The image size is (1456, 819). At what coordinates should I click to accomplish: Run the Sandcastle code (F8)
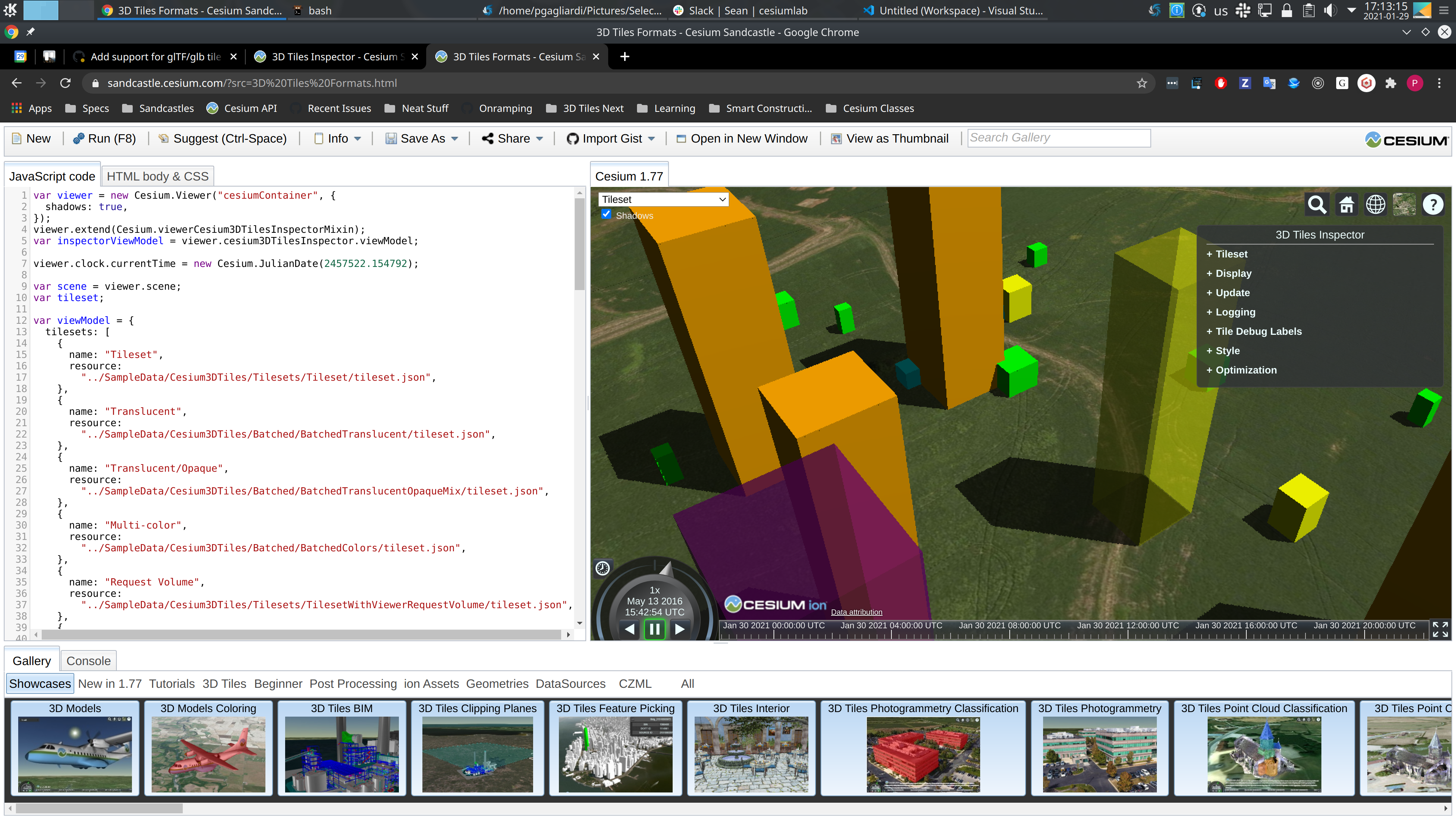coord(105,138)
